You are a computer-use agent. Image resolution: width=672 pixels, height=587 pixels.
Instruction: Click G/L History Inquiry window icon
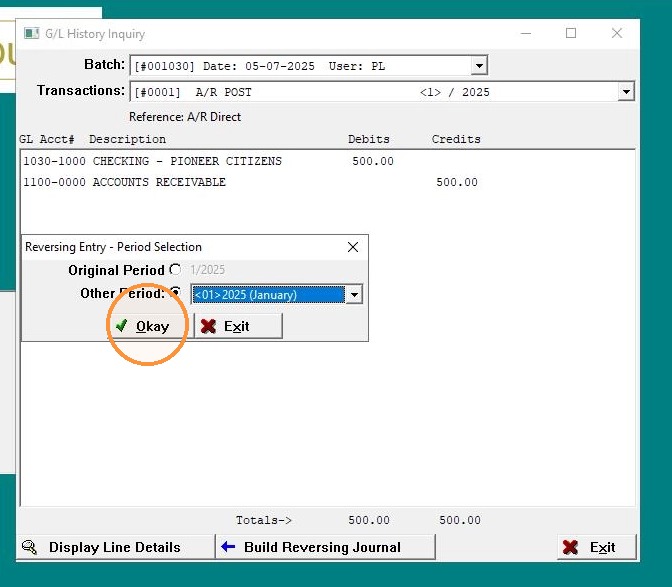coord(31,33)
